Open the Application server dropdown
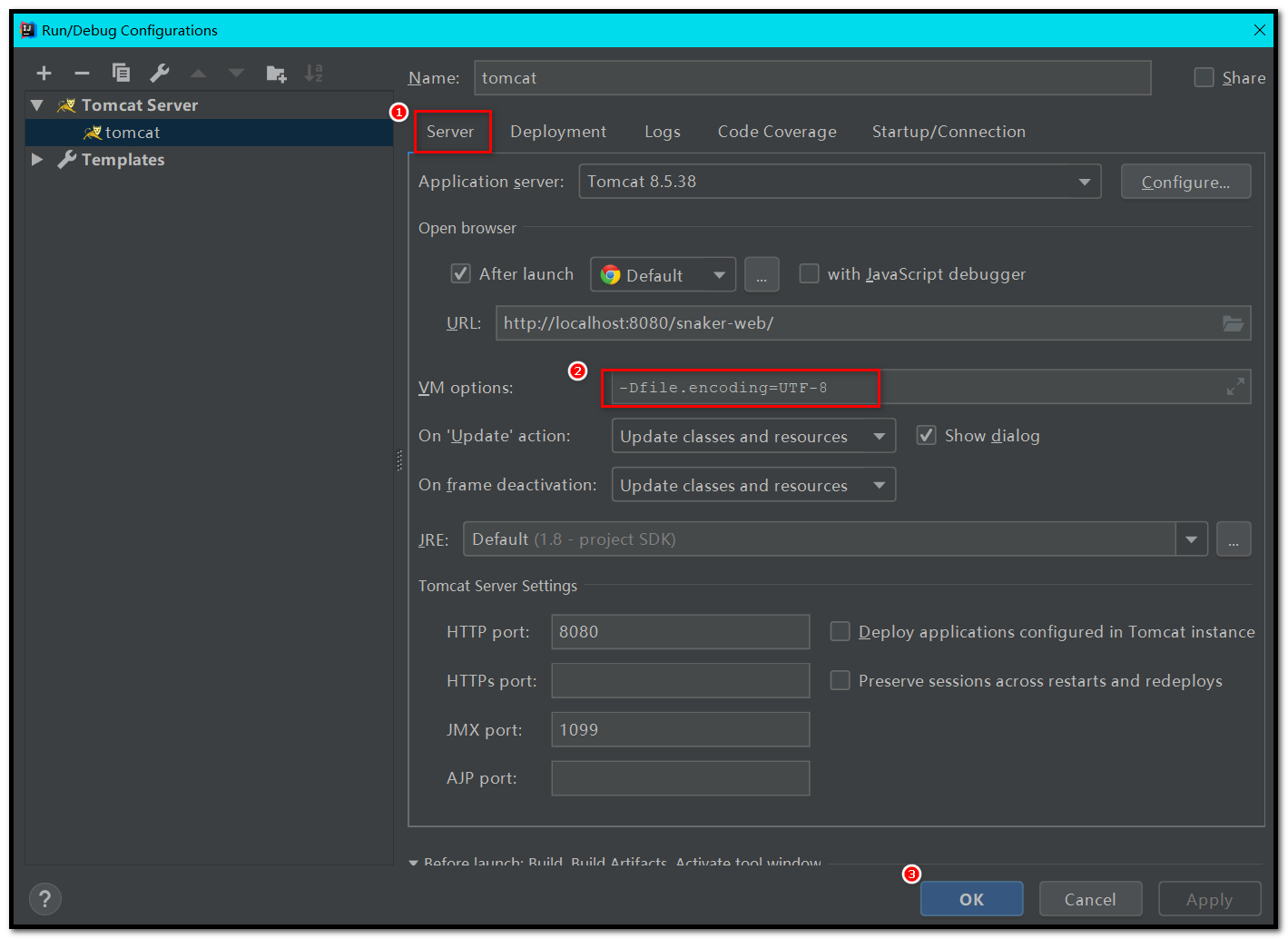 (x=840, y=182)
